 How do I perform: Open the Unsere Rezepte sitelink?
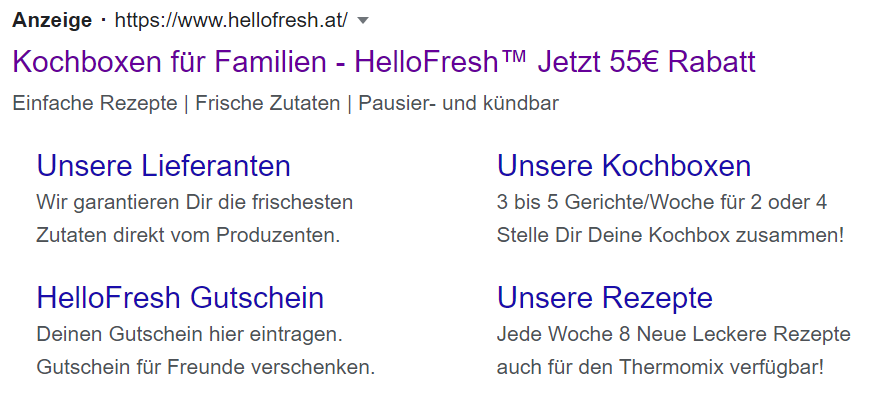604,298
